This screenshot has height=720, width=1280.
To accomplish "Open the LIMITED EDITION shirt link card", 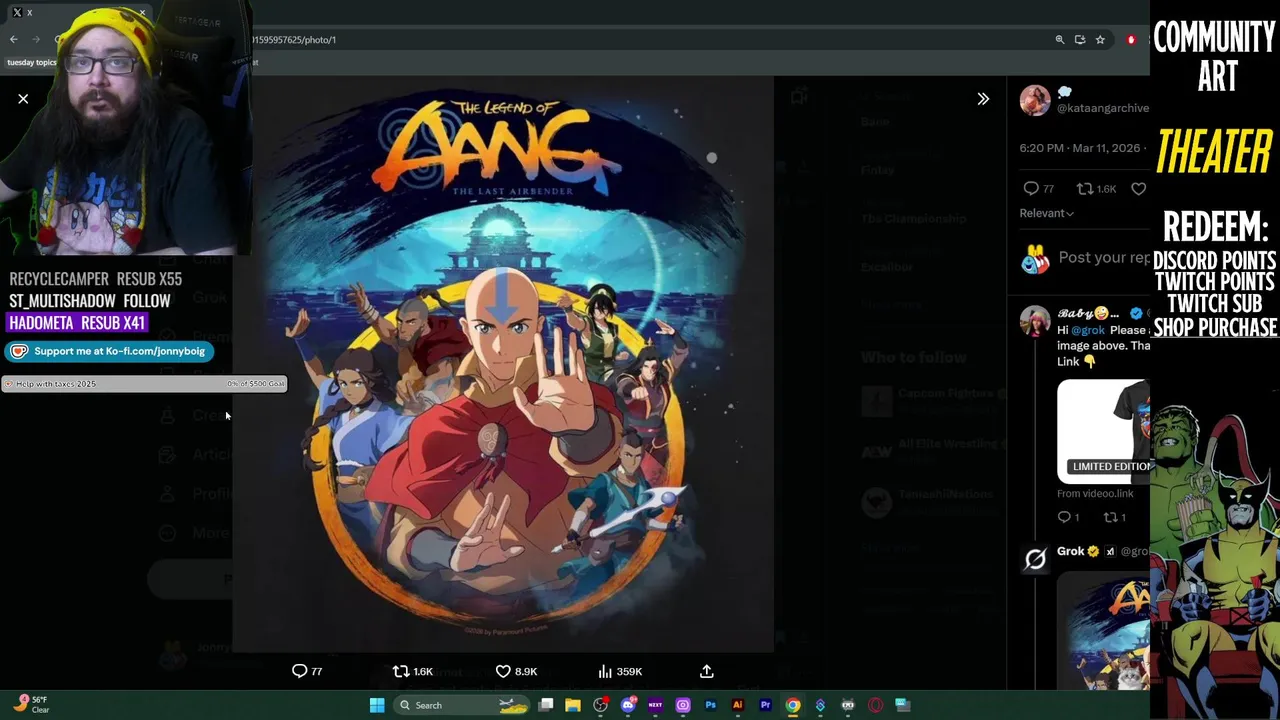I will [1104, 431].
